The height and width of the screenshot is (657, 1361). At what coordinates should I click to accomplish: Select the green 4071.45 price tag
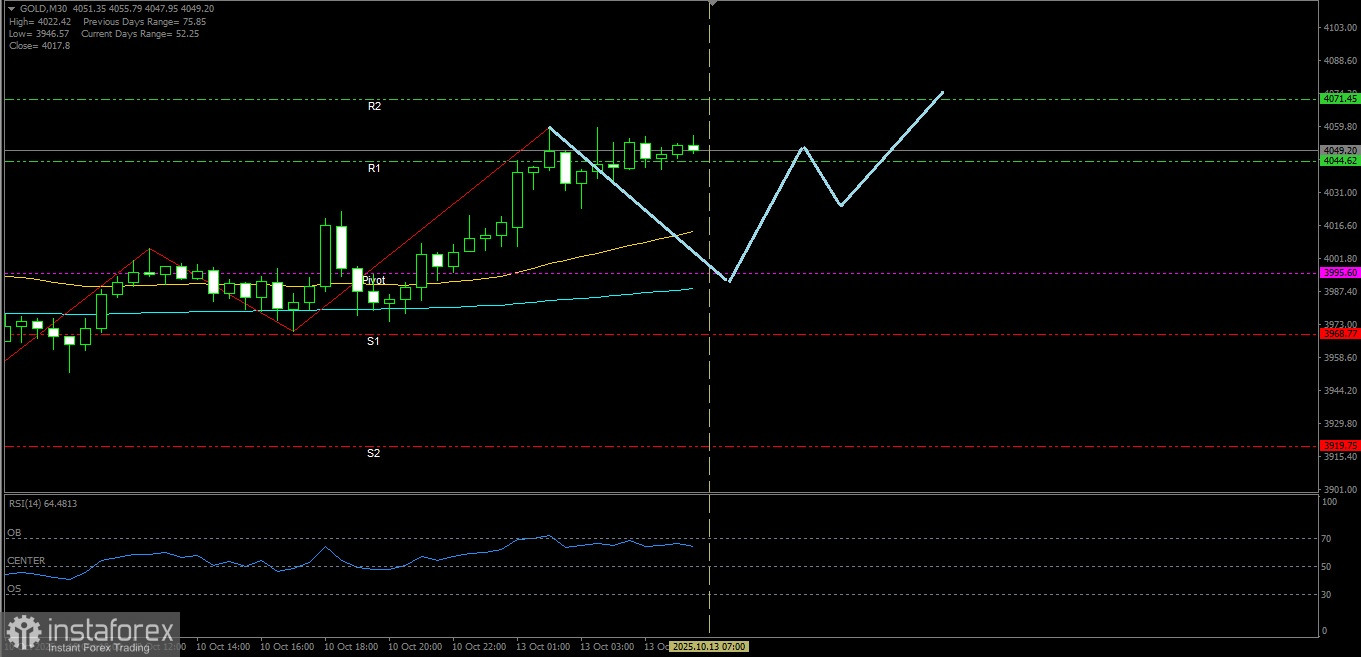coord(1339,98)
